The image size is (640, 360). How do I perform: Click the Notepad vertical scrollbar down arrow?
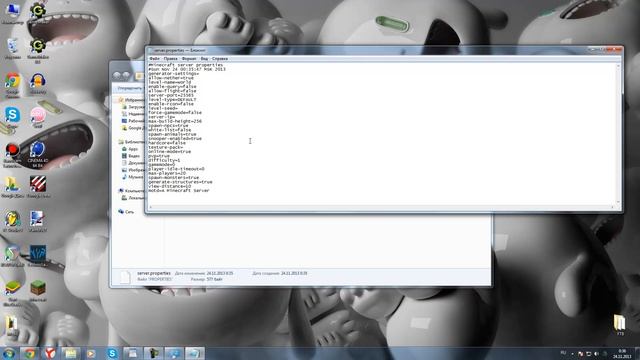(618, 202)
